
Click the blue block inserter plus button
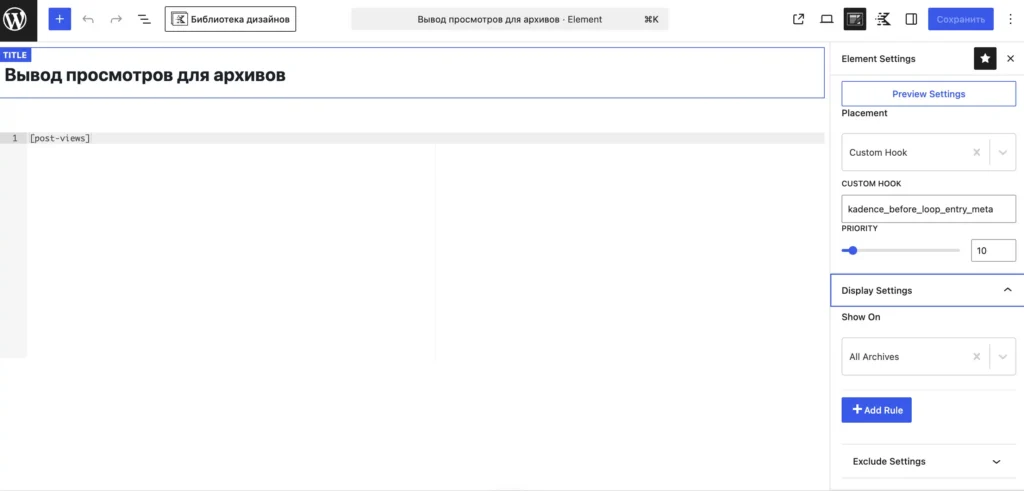[x=59, y=19]
